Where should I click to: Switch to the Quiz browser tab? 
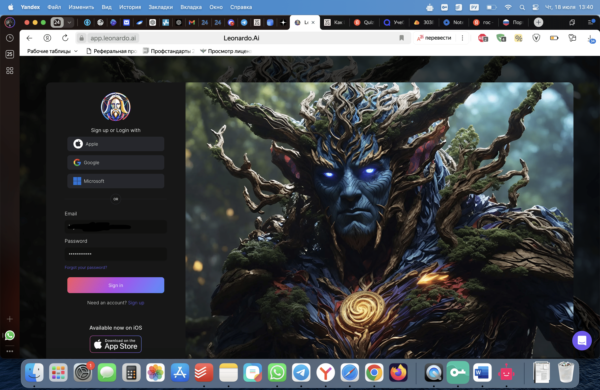(x=364, y=22)
